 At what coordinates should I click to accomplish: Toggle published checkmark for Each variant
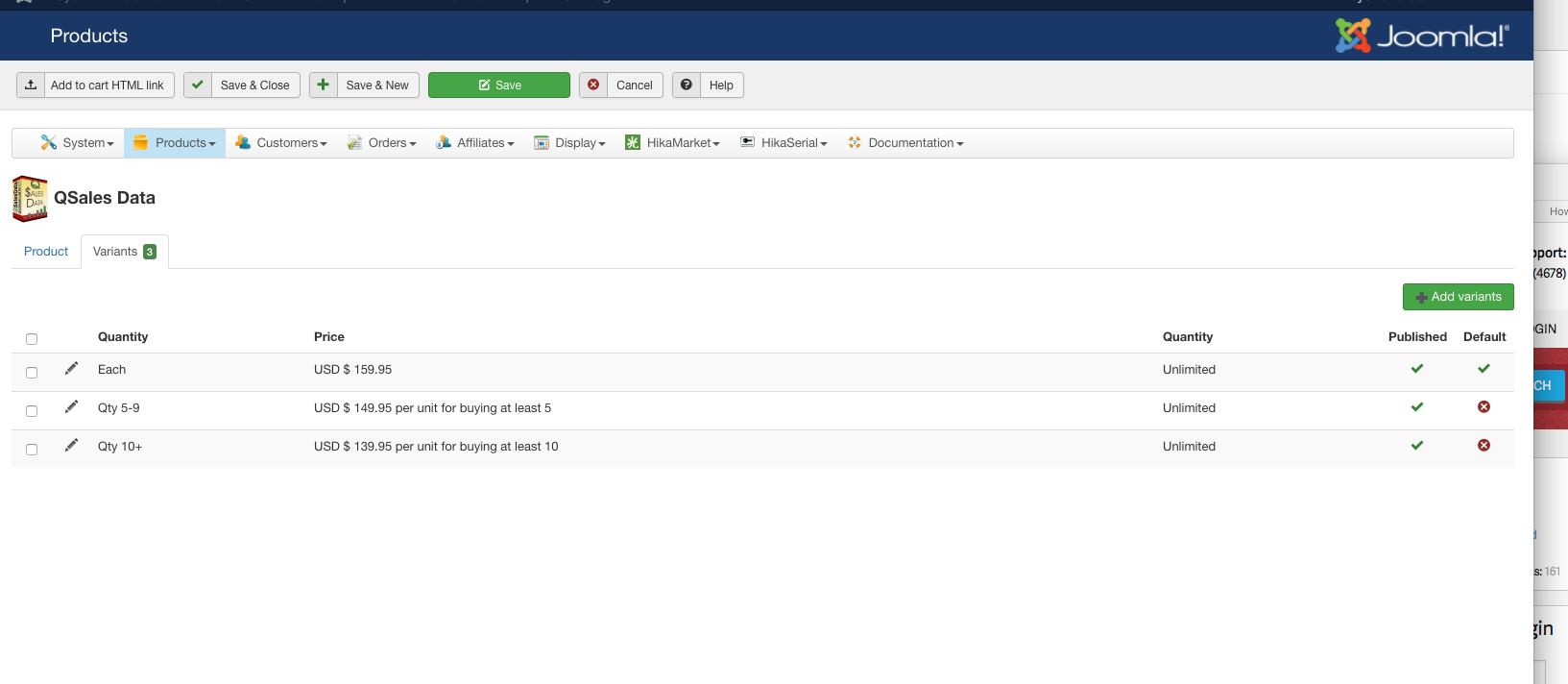[1417, 369]
